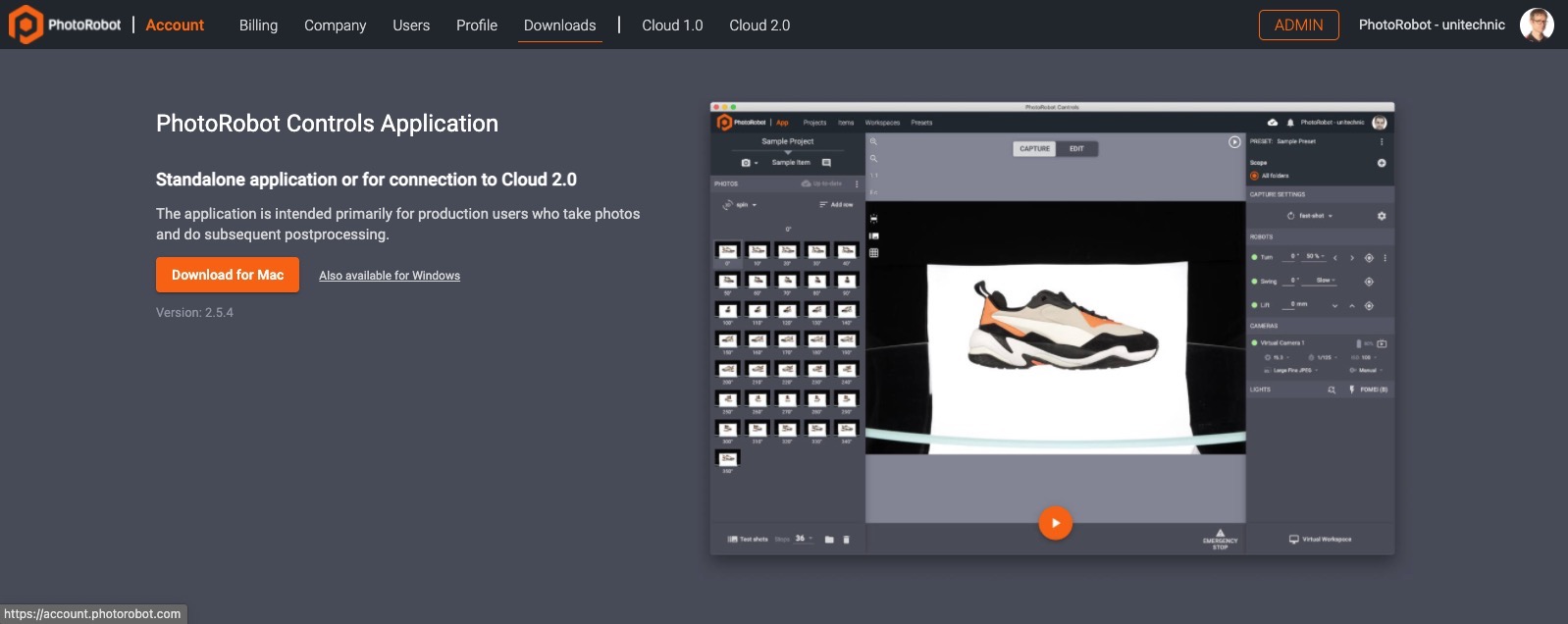Select the All folders radio button
1568x624 pixels.
click(x=1254, y=176)
